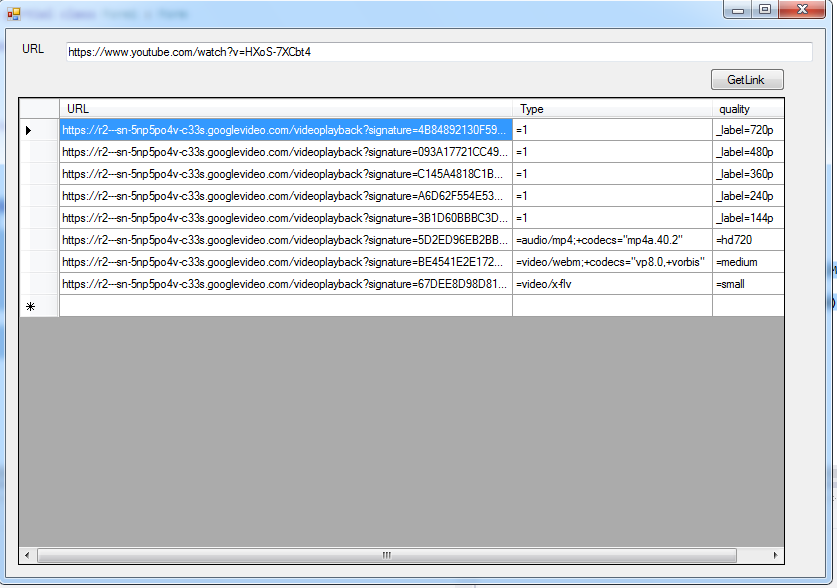Select the _label=240p quality cell
837x588 pixels.
(748, 196)
